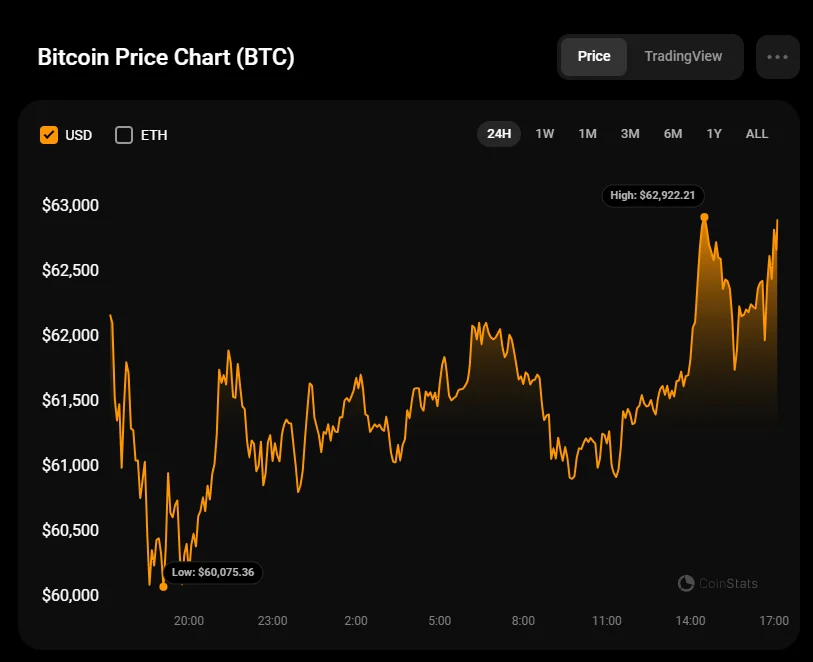This screenshot has height=662, width=813.
Task: Click the $63,000 price axis label
Action: pyautogui.click(x=70, y=205)
